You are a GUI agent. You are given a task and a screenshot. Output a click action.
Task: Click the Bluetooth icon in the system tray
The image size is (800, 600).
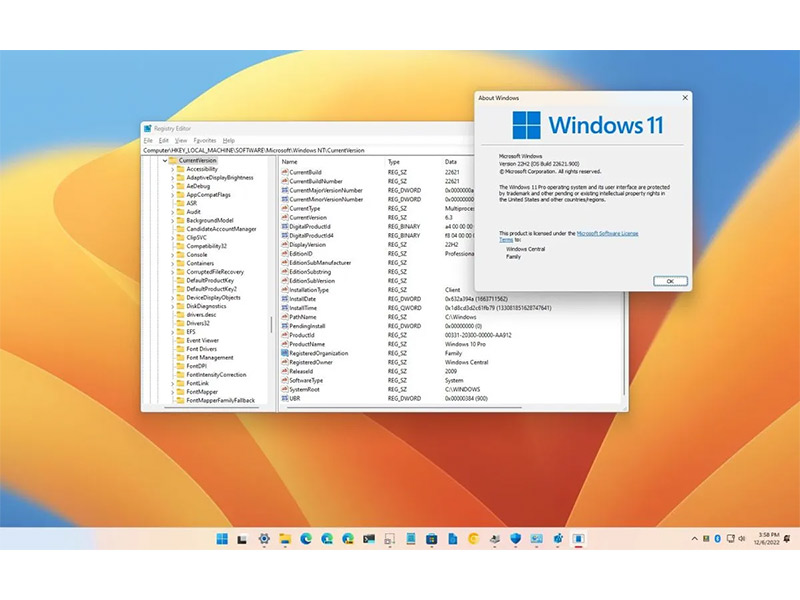coord(717,539)
